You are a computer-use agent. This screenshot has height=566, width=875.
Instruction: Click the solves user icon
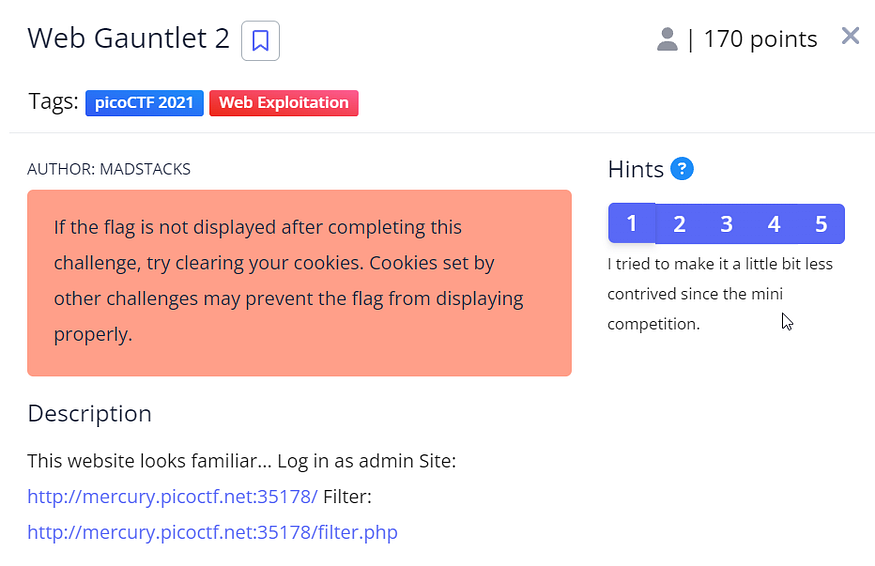click(667, 39)
